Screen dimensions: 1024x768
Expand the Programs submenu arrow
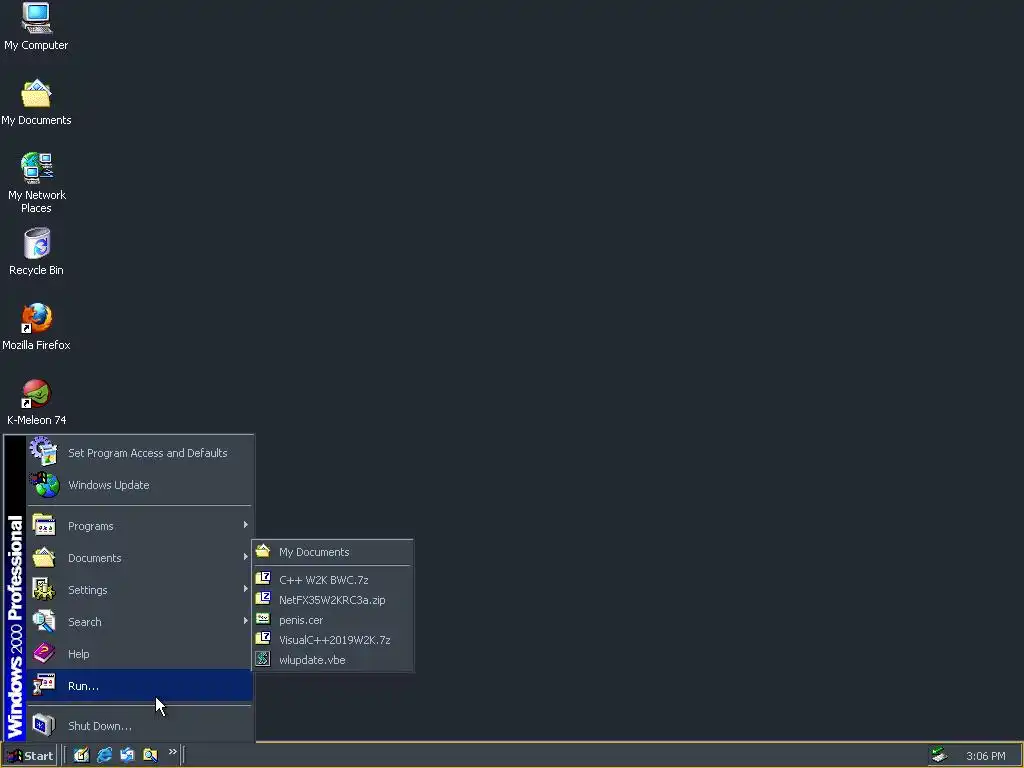point(246,525)
